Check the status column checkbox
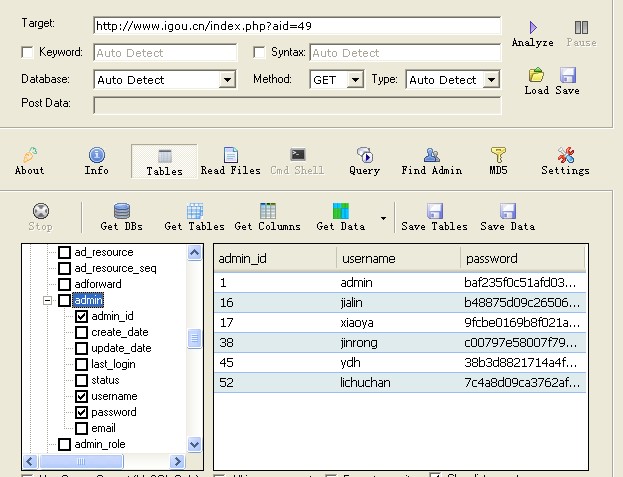Image resolution: width=623 pixels, height=477 pixels. coord(81,380)
